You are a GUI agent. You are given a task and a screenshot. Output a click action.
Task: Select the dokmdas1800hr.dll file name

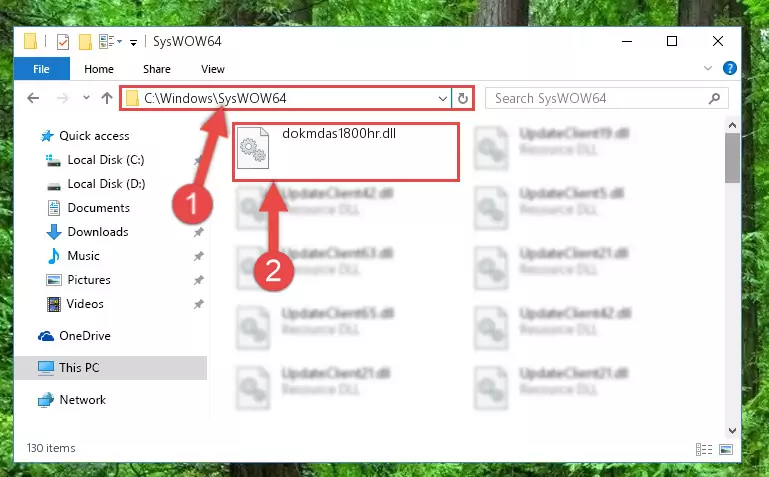coord(339,133)
